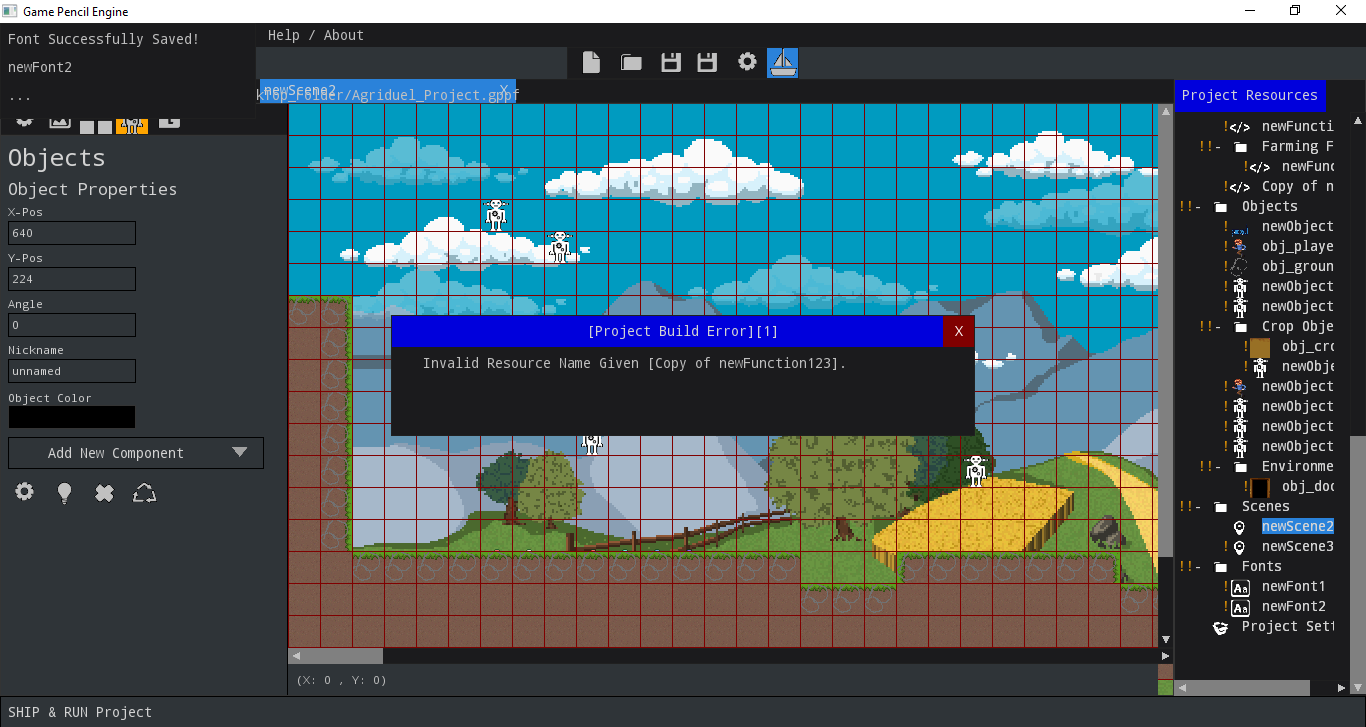Click newFont1 font icon
1366x727 pixels.
click(1240, 587)
